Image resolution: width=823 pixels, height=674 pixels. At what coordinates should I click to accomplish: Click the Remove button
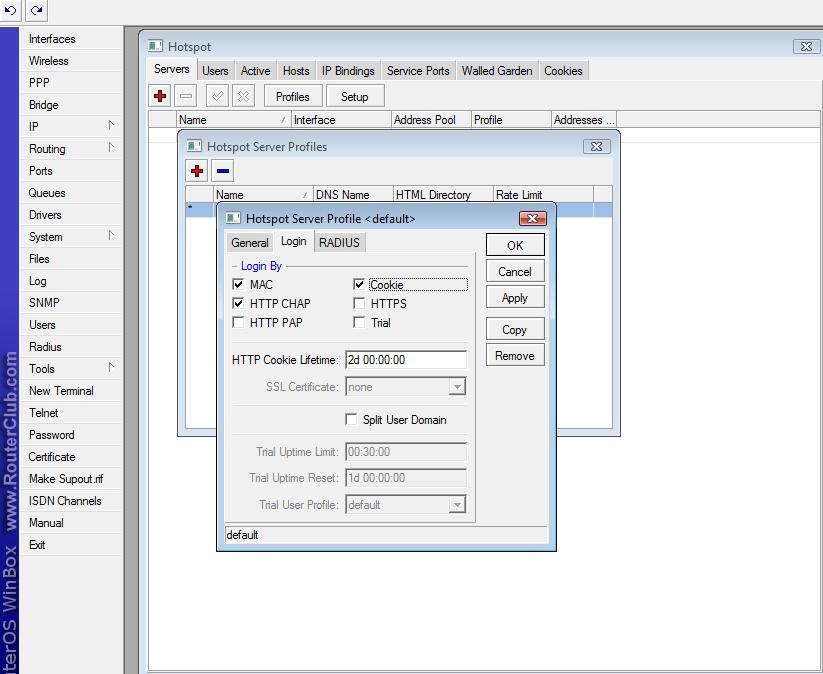(x=515, y=355)
